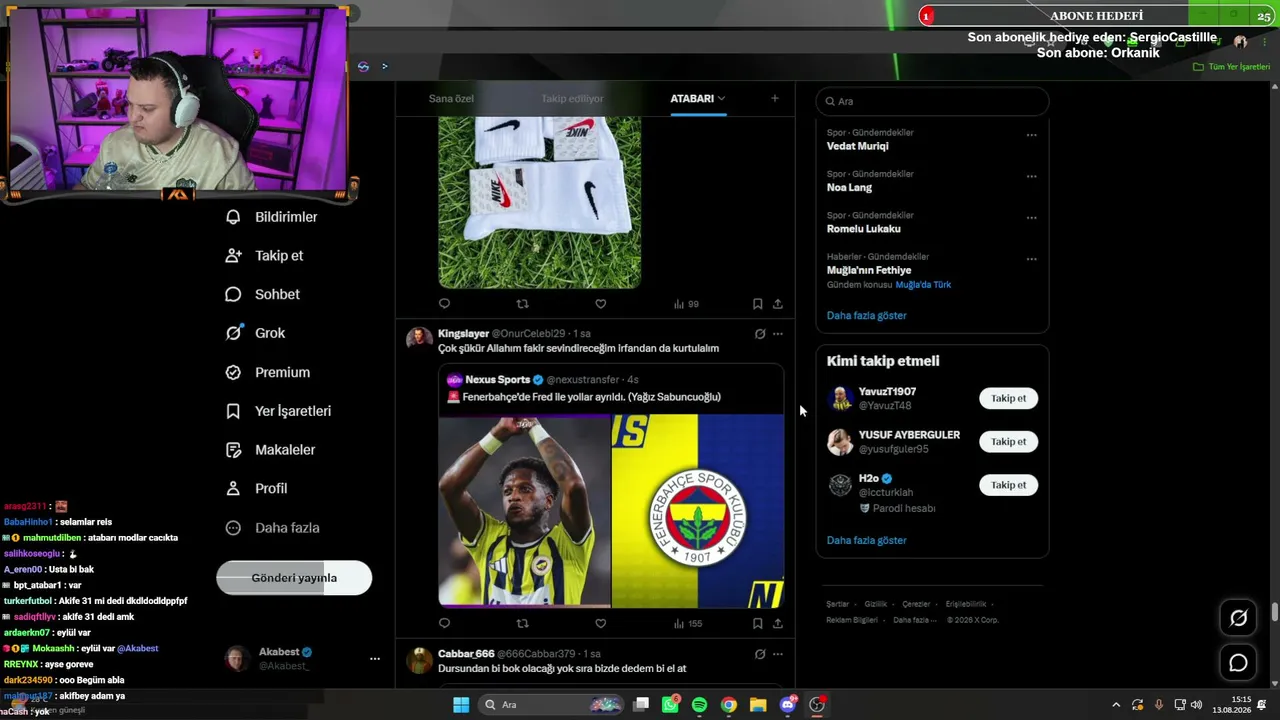This screenshot has width=1280, height=720.
Task: Open more options for Cabbar_666's post
Action: coord(778,654)
